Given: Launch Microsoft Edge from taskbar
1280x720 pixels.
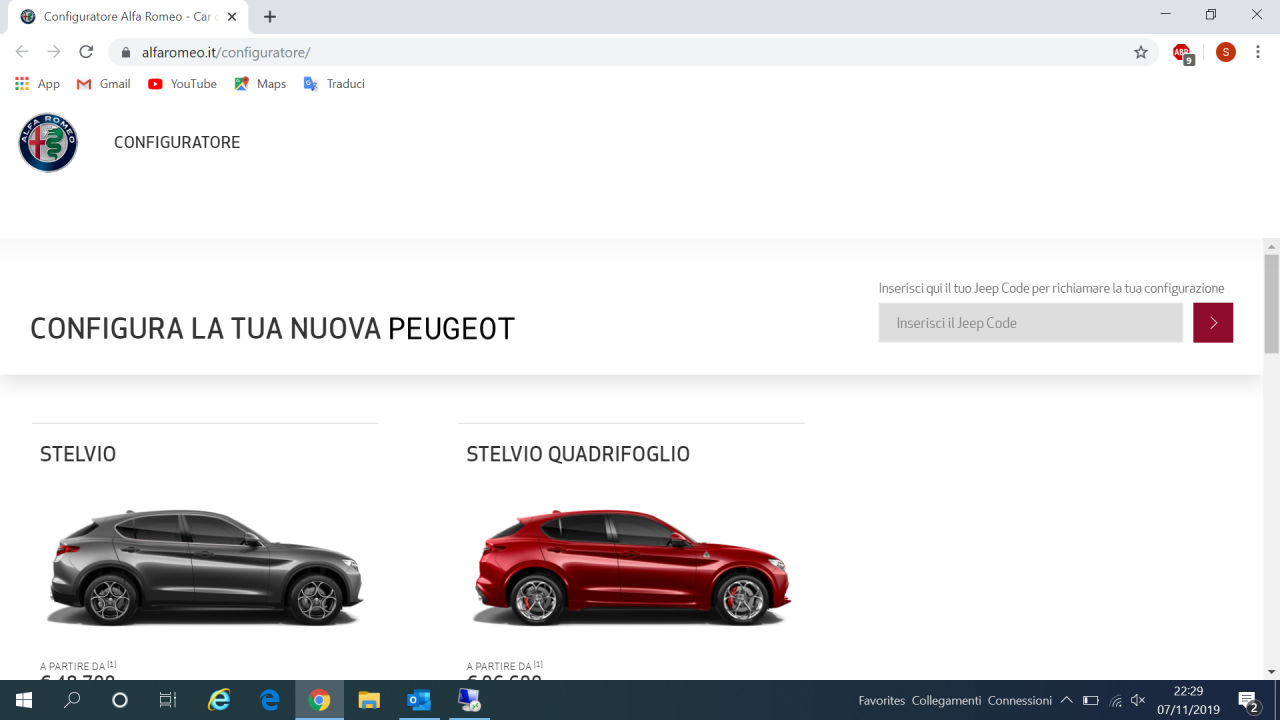Looking at the screenshot, I should pyautogui.click(x=270, y=700).
